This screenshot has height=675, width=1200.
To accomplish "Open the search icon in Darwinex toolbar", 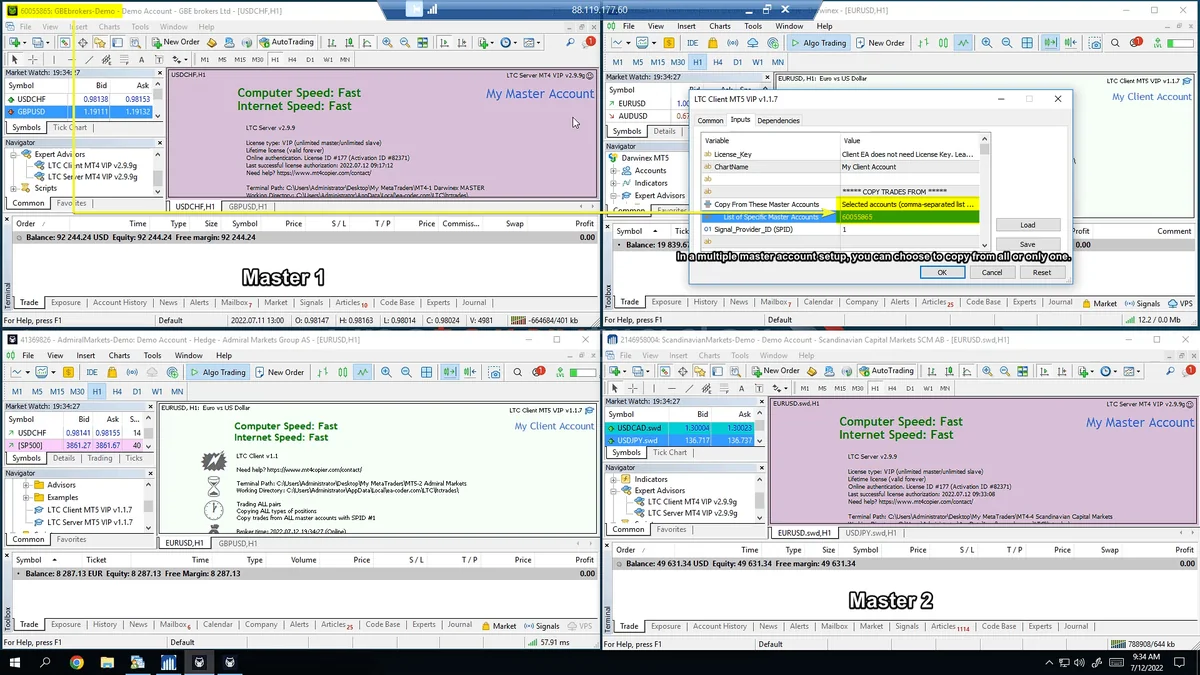I will 1116,43.
